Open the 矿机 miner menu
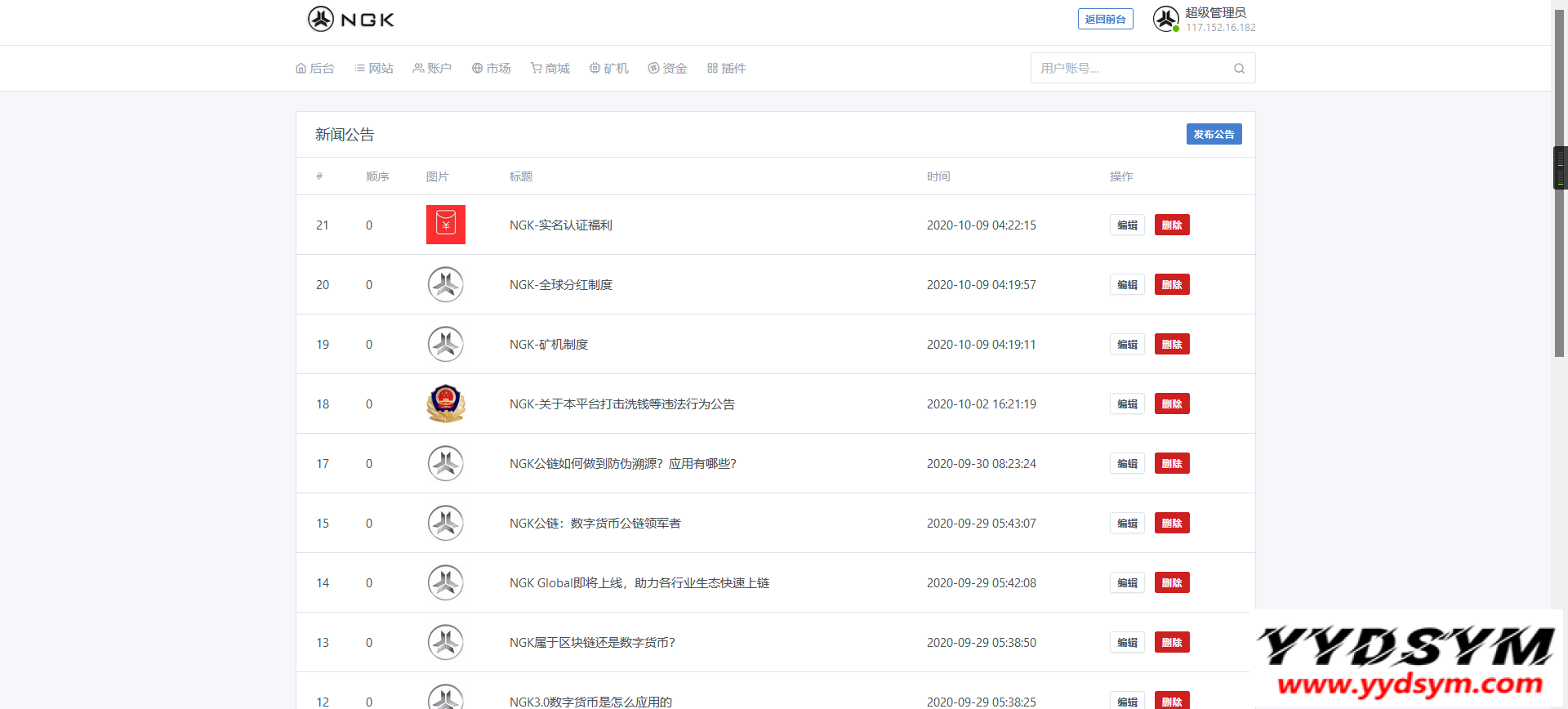This screenshot has width=1568, height=709. [x=608, y=69]
